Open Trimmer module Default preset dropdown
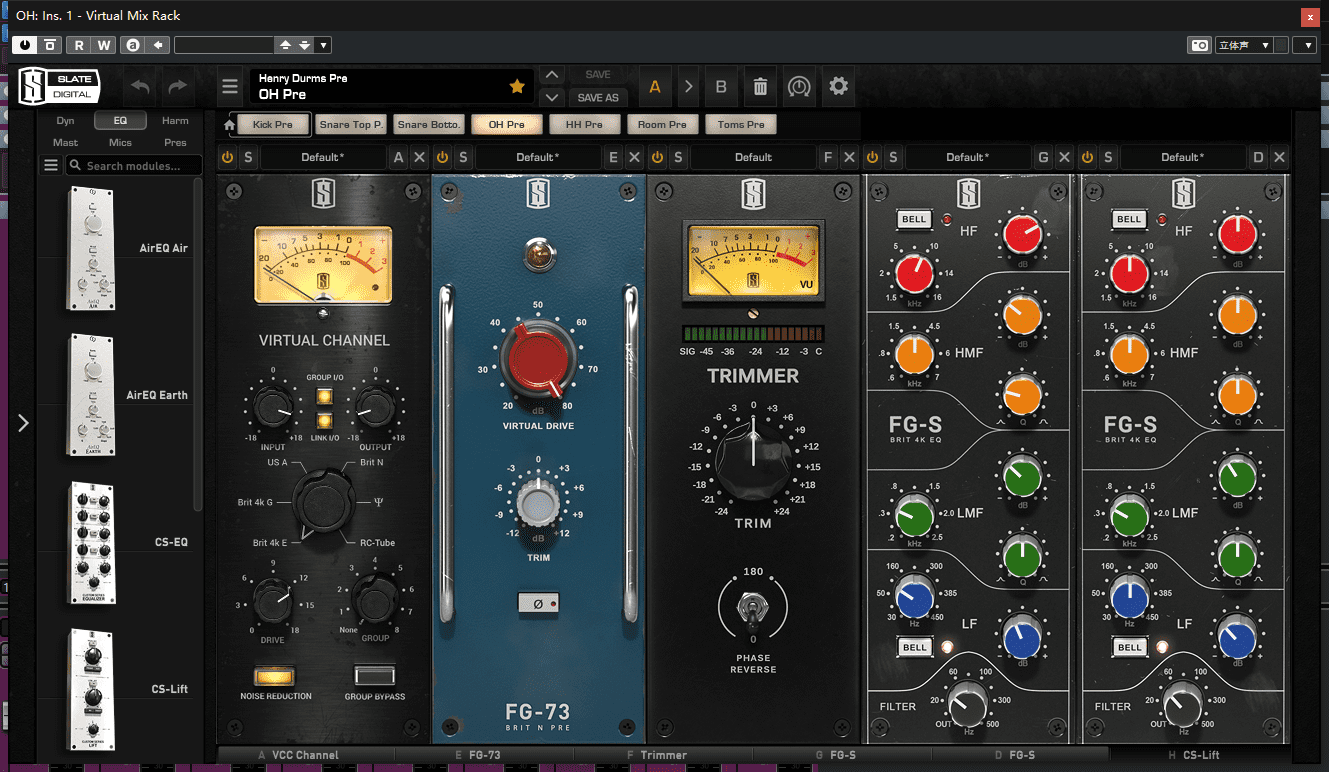Screen dimensions: 1329x772 coord(753,157)
